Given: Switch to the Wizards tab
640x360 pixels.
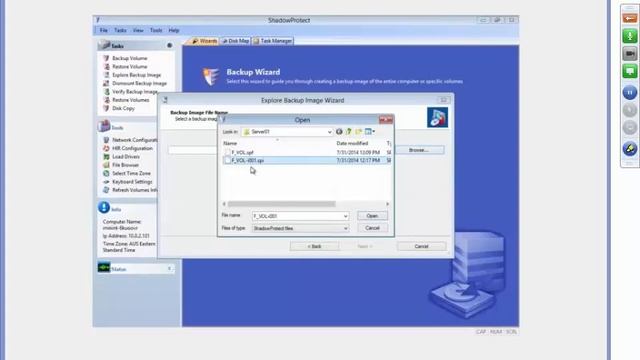Looking at the screenshot, I should pos(204,41).
